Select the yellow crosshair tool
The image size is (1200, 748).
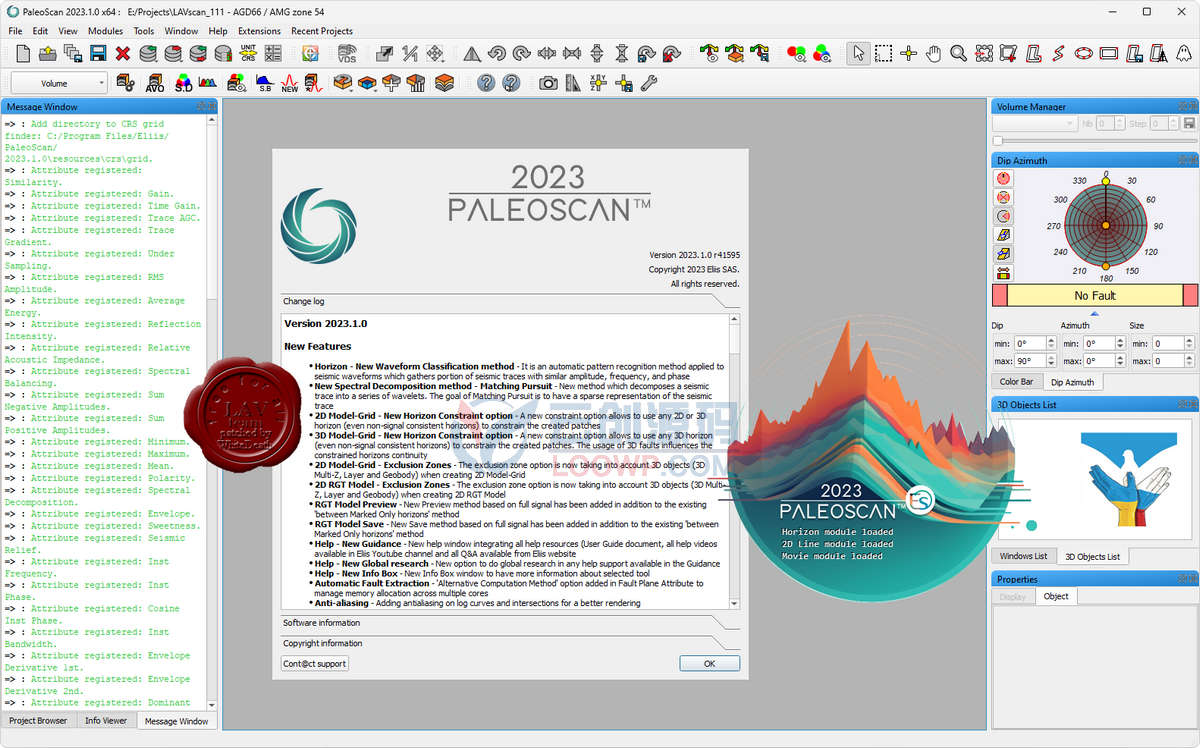(909, 53)
